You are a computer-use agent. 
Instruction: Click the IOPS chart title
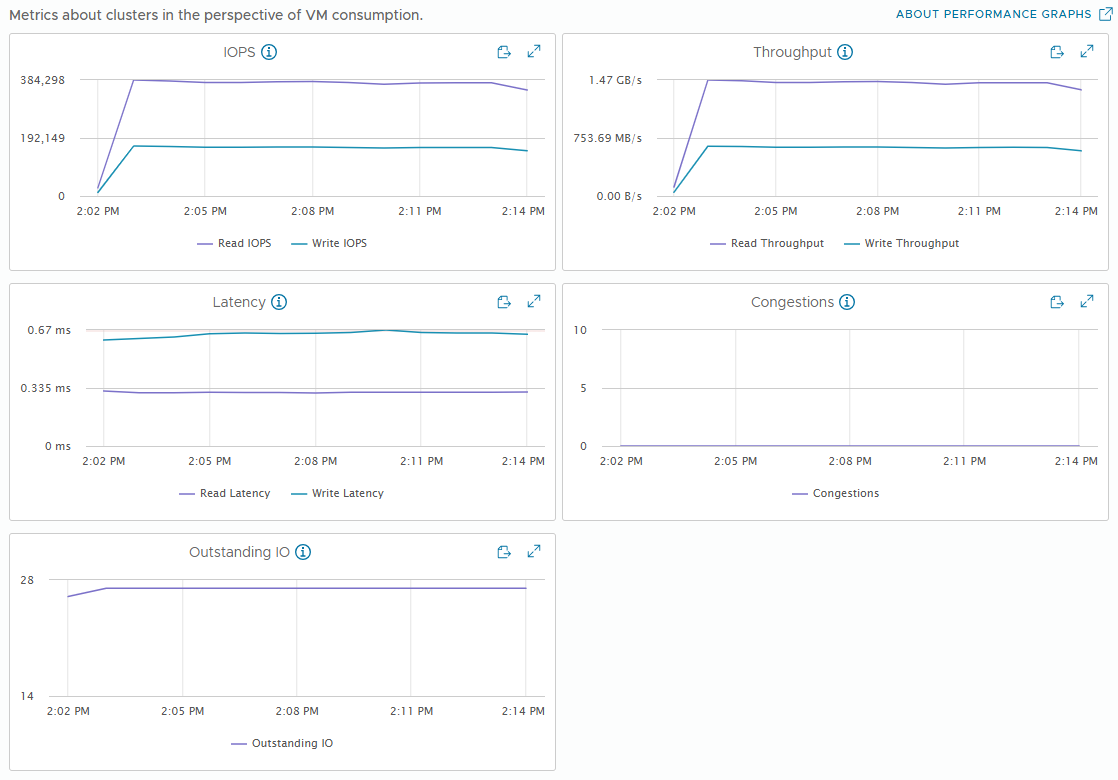tap(239, 52)
